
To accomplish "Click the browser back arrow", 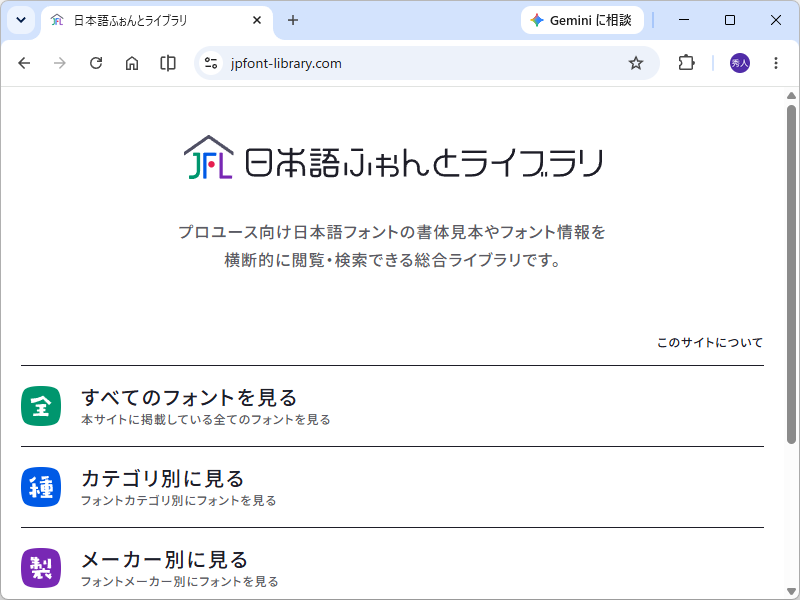I will coord(24,63).
